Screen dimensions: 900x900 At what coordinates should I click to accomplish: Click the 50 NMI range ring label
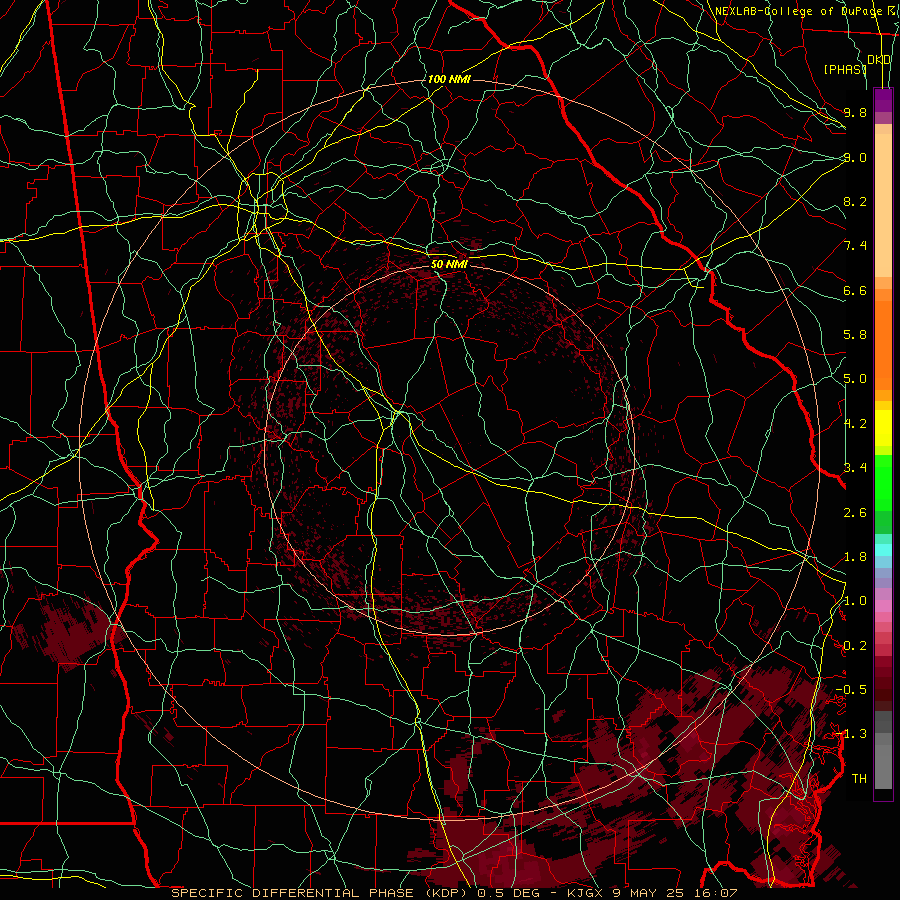click(x=449, y=264)
